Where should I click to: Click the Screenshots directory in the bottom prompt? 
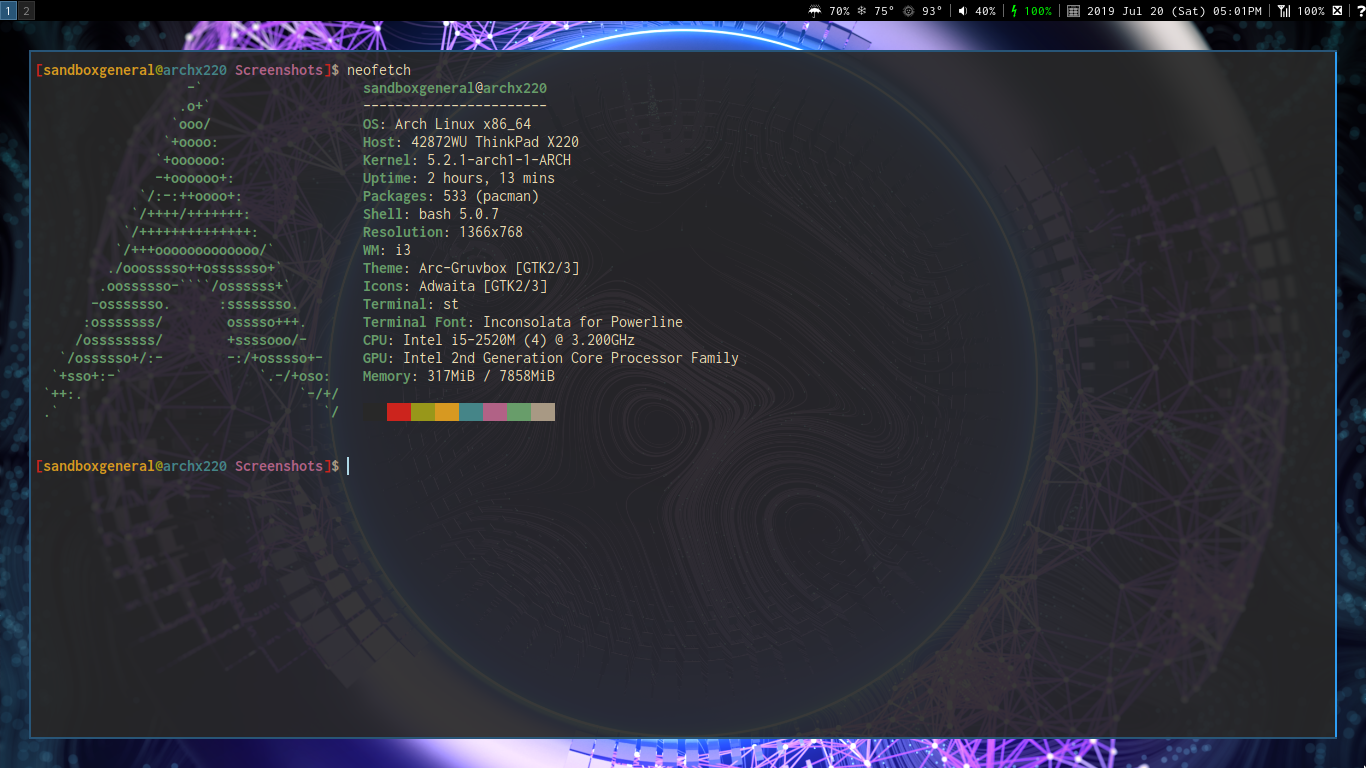pyautogui.click(x=279, y=466)
